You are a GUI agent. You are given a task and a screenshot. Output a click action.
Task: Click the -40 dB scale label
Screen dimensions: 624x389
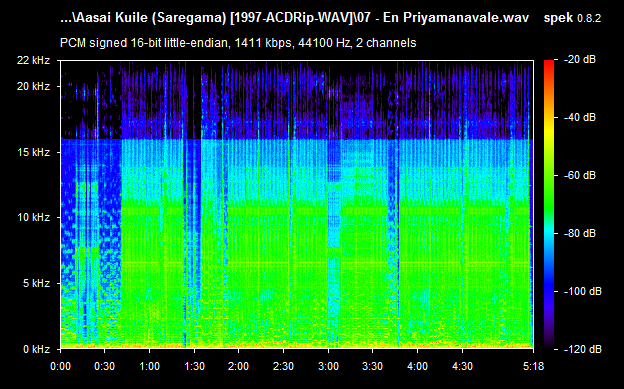point(579,117)
